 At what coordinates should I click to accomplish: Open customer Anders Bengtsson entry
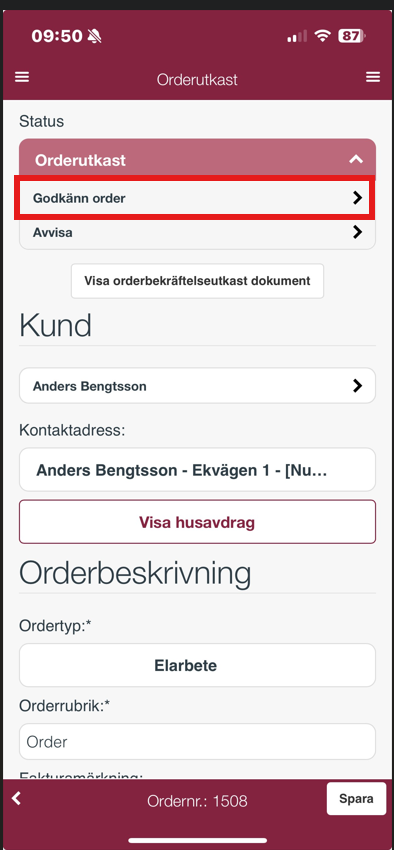pyautogui.click(x=197, y=386)
